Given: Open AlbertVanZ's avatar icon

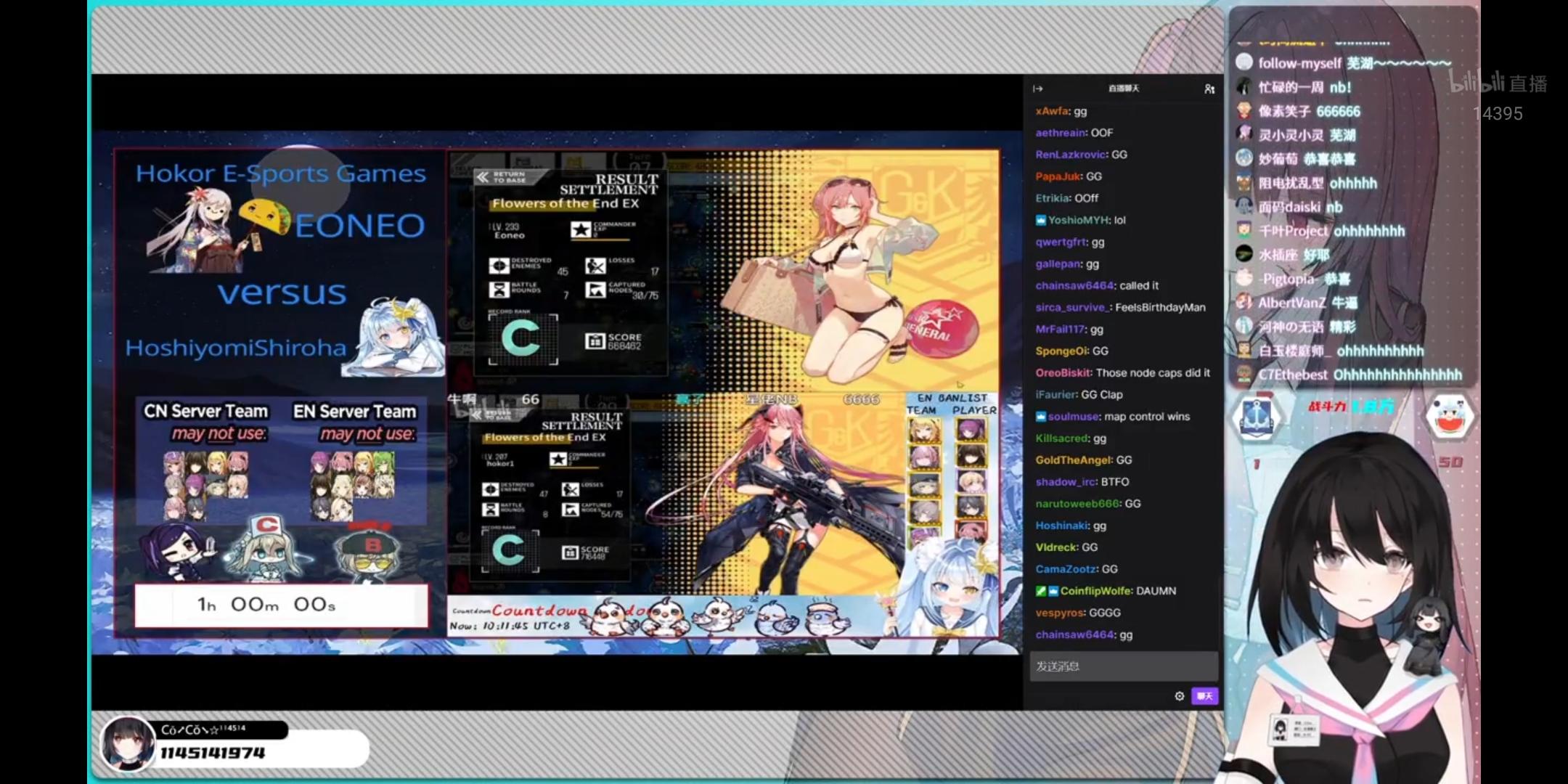Looking at the screenshot, I should pyautogui.click(x=1244, y=302).
